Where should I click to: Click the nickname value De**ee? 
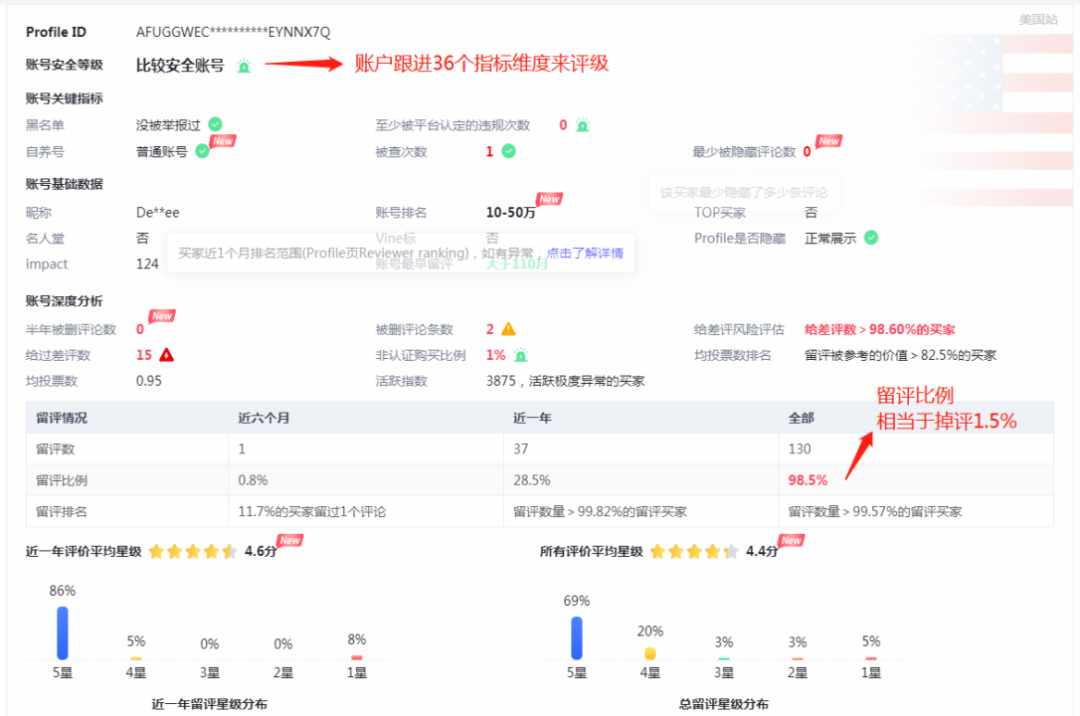(158, 213)
